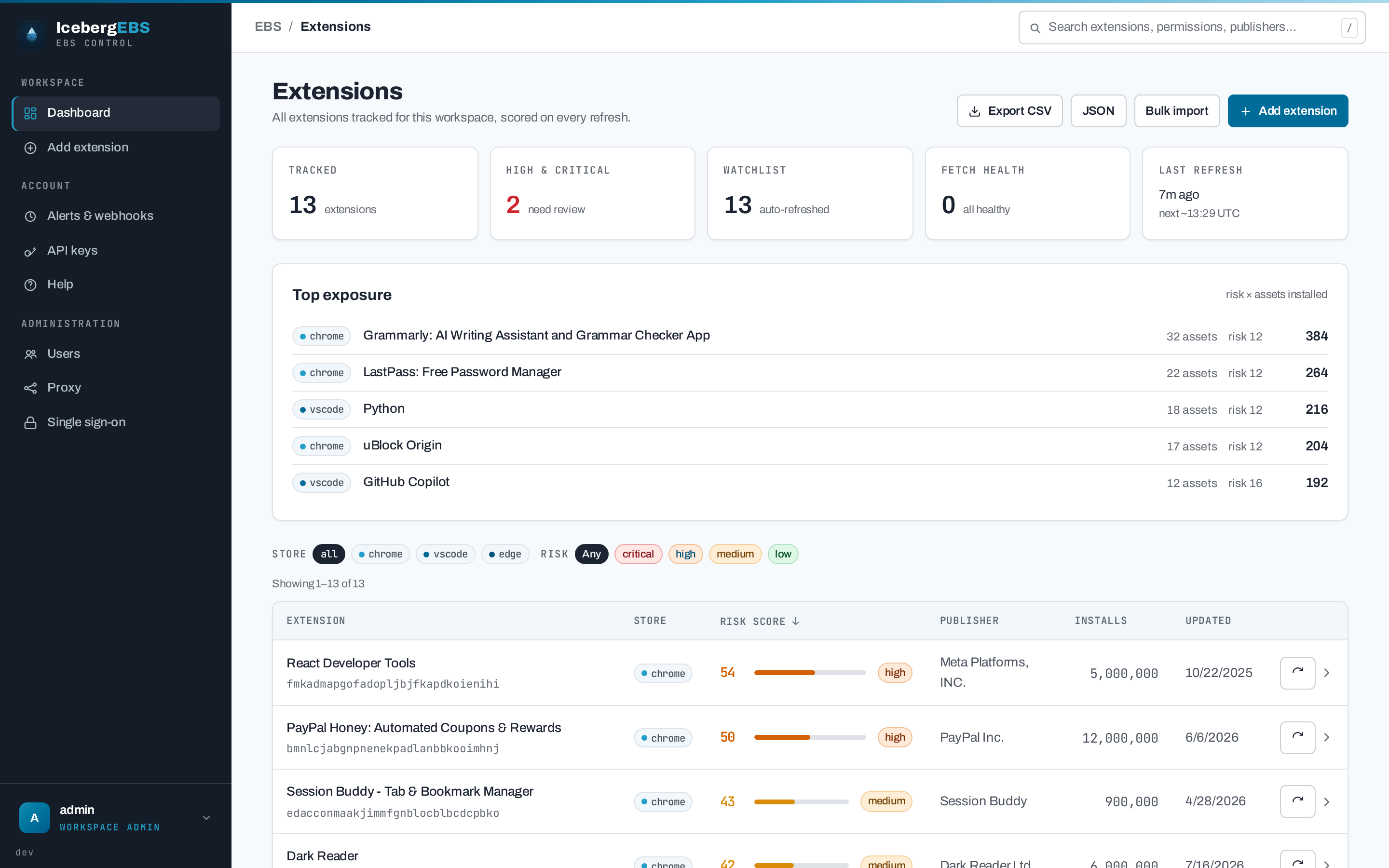1389x868 pixels.
Task: Click the Users people icon
Action: [30, 354]
